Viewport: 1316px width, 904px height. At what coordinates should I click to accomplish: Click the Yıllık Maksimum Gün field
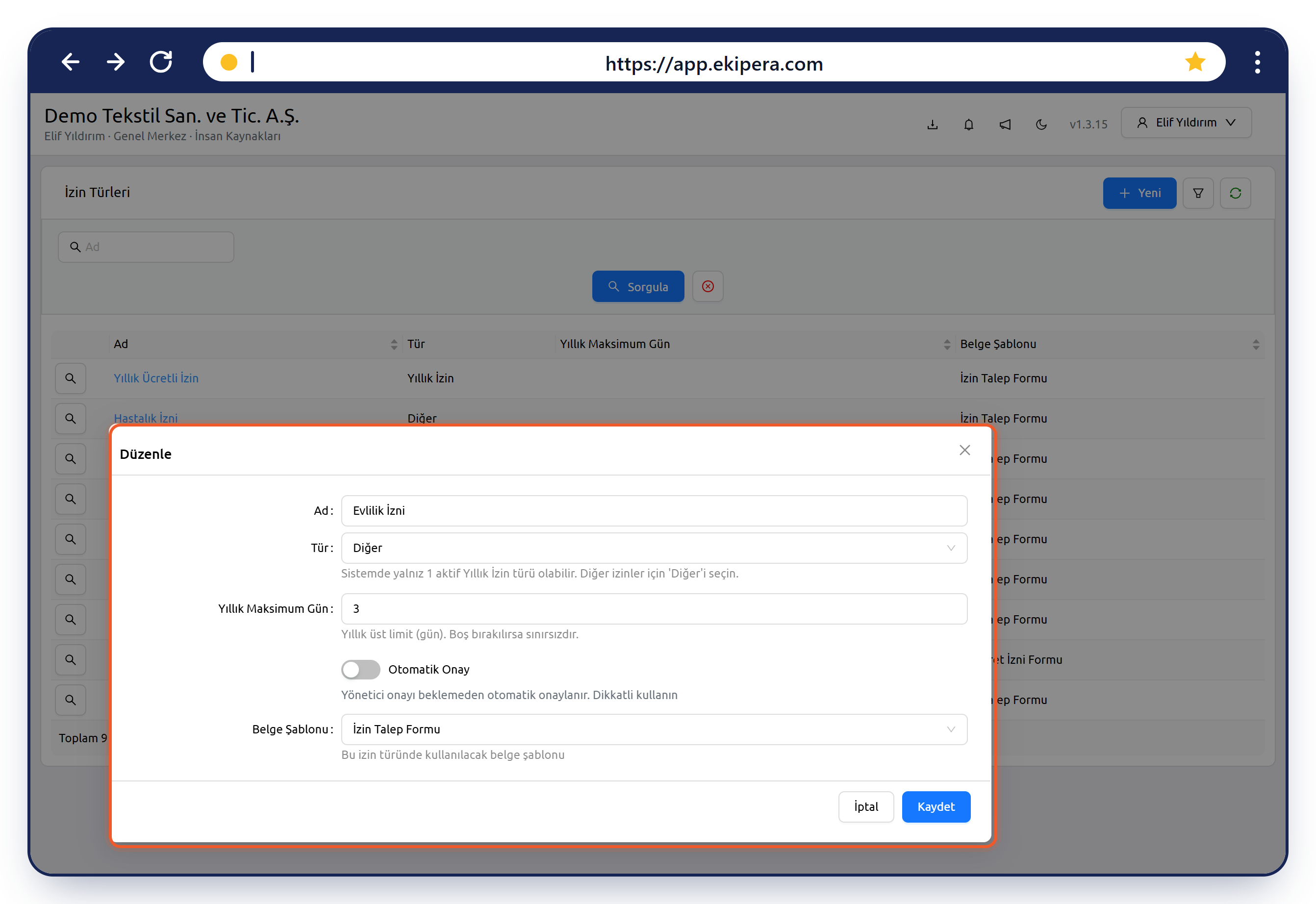[654, 609]
